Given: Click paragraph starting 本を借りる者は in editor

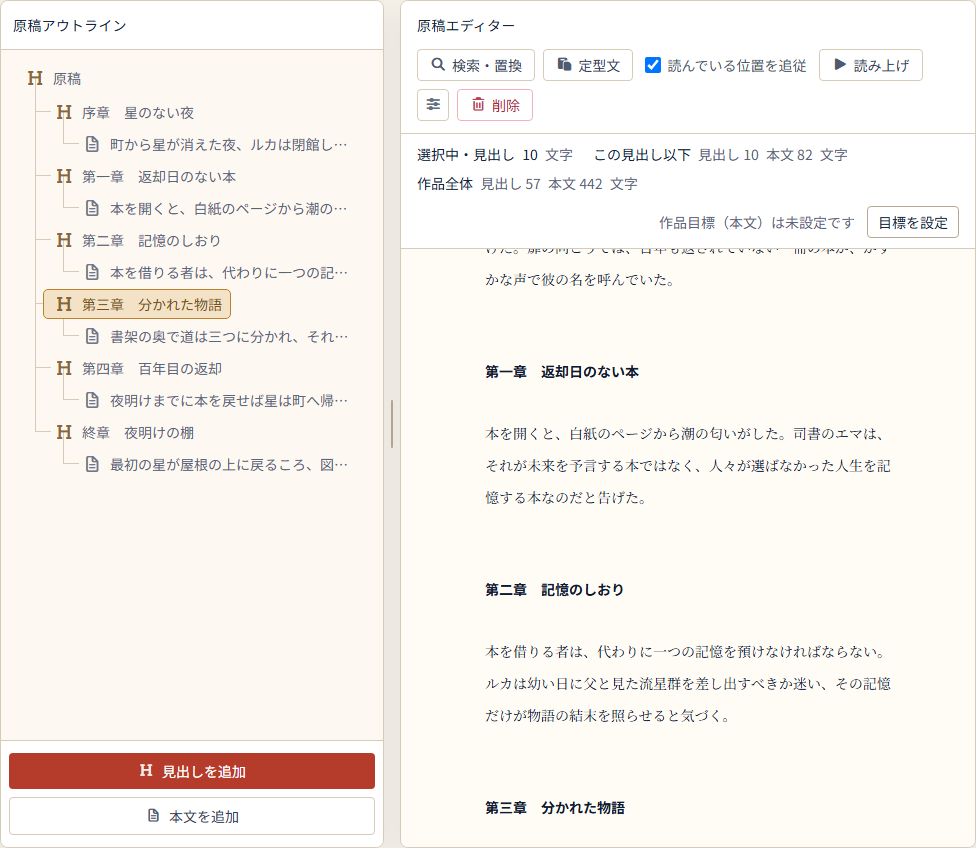Looking at the screenshot, I should click(x=688, y=683).
